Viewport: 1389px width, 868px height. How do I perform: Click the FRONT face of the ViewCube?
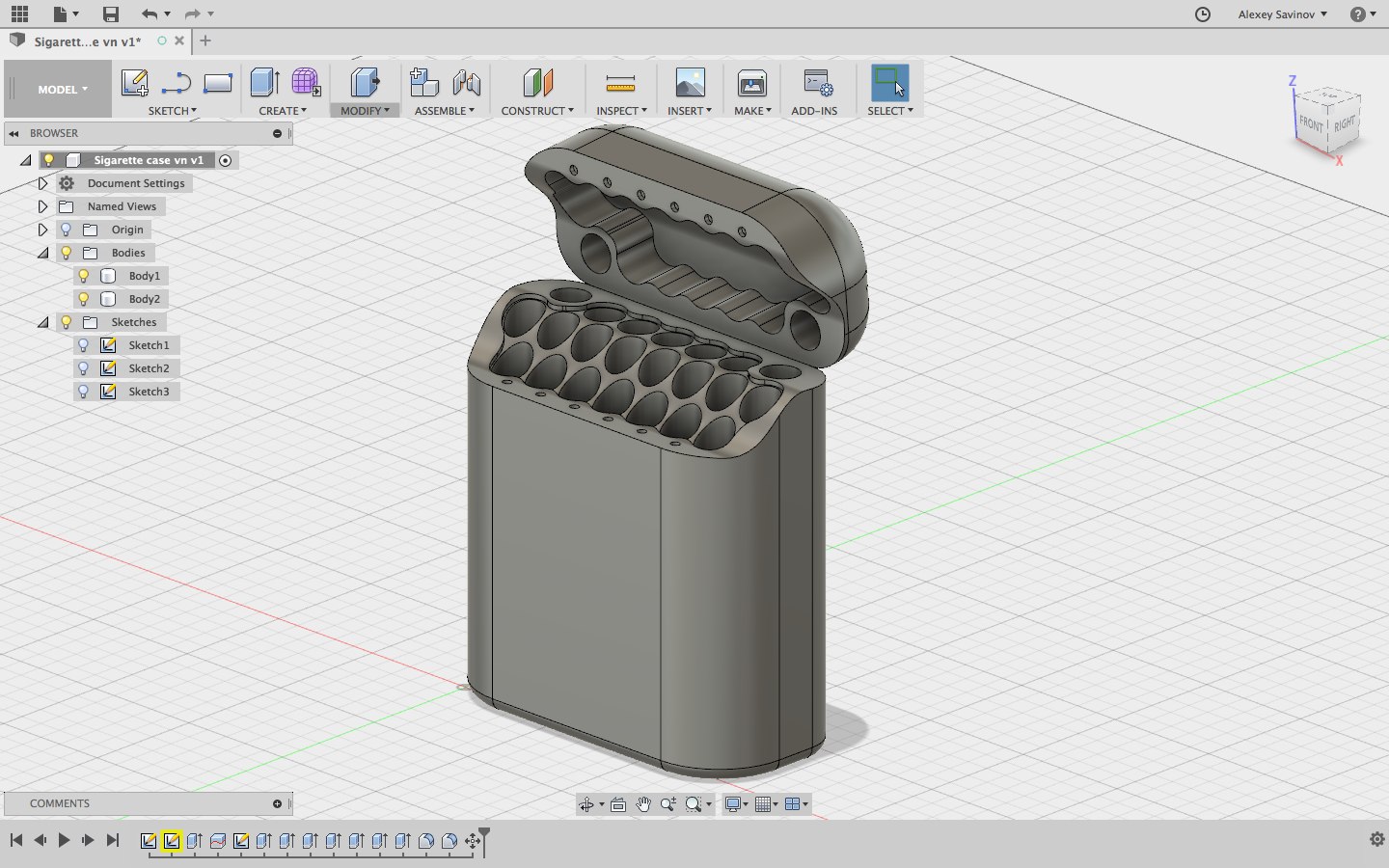point(1311,124)
